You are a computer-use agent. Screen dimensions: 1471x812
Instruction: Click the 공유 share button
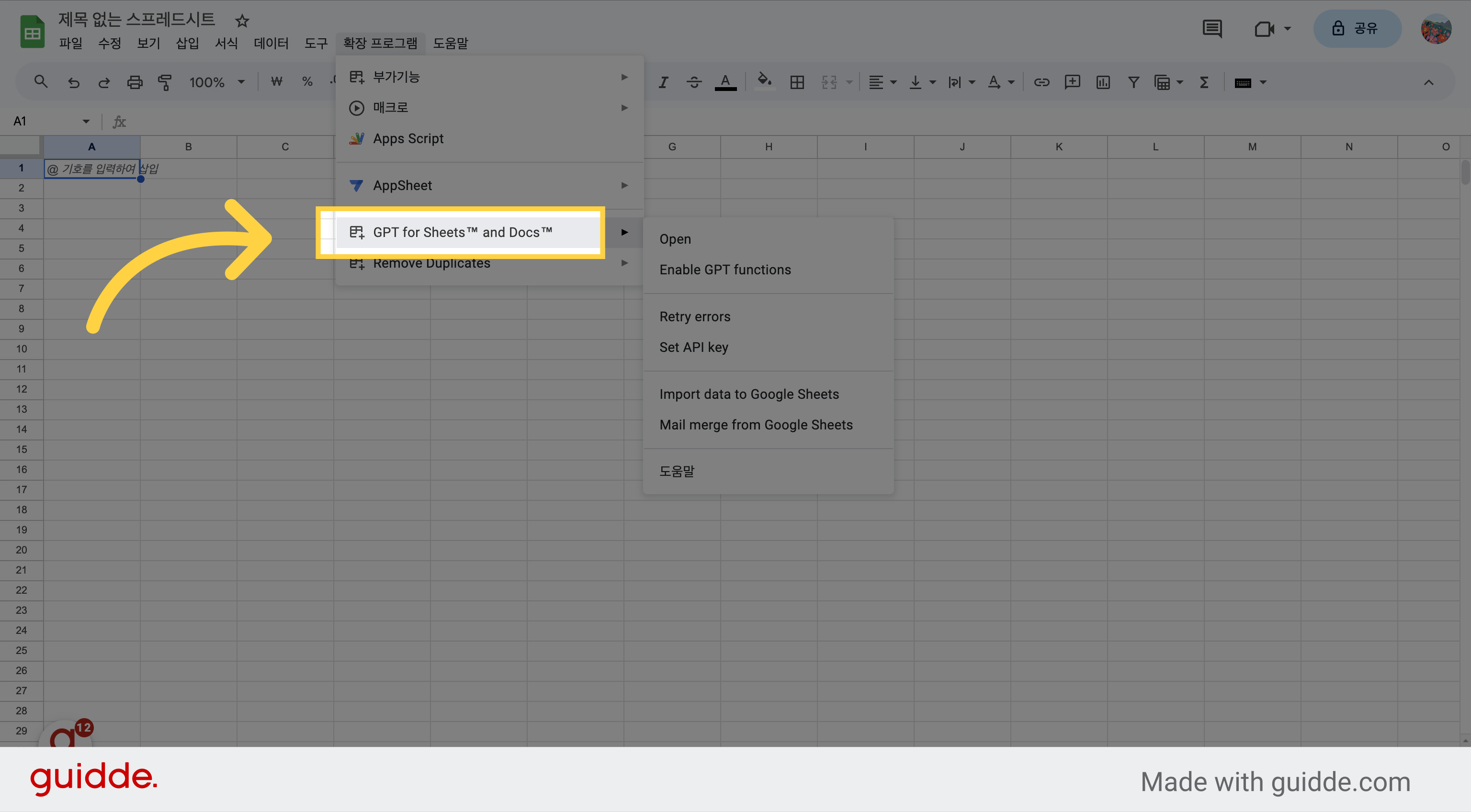(x=1358, y=28)
